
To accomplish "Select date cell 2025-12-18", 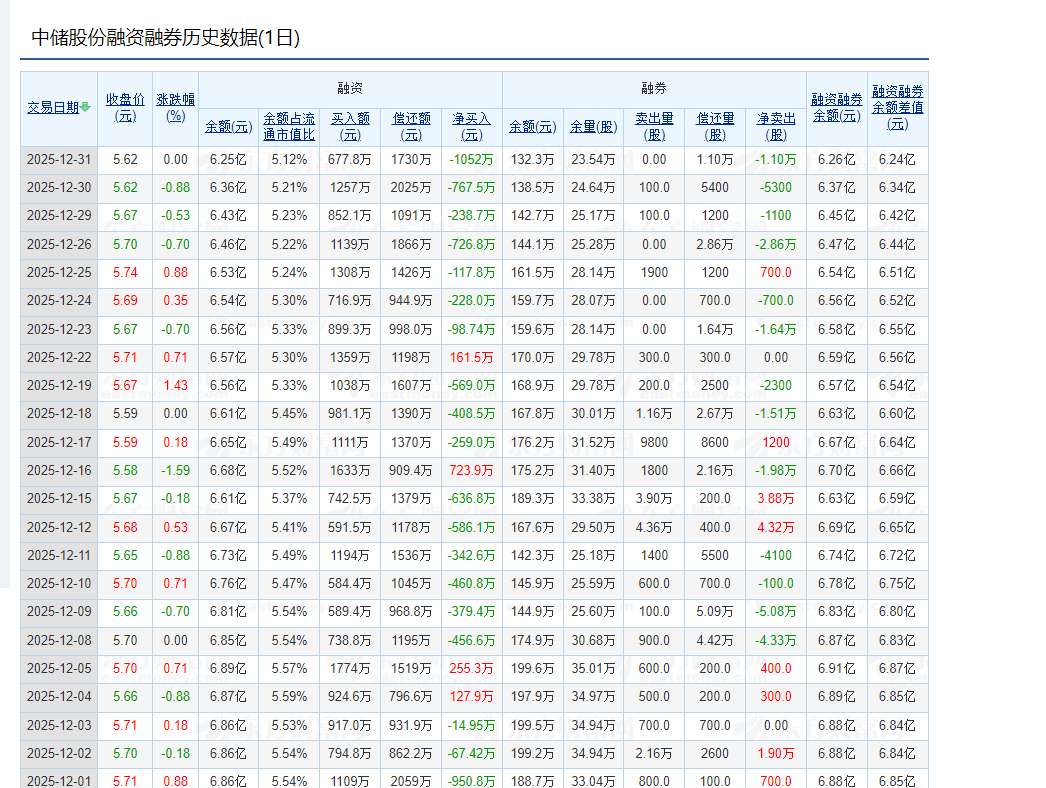I will [59, 413].
